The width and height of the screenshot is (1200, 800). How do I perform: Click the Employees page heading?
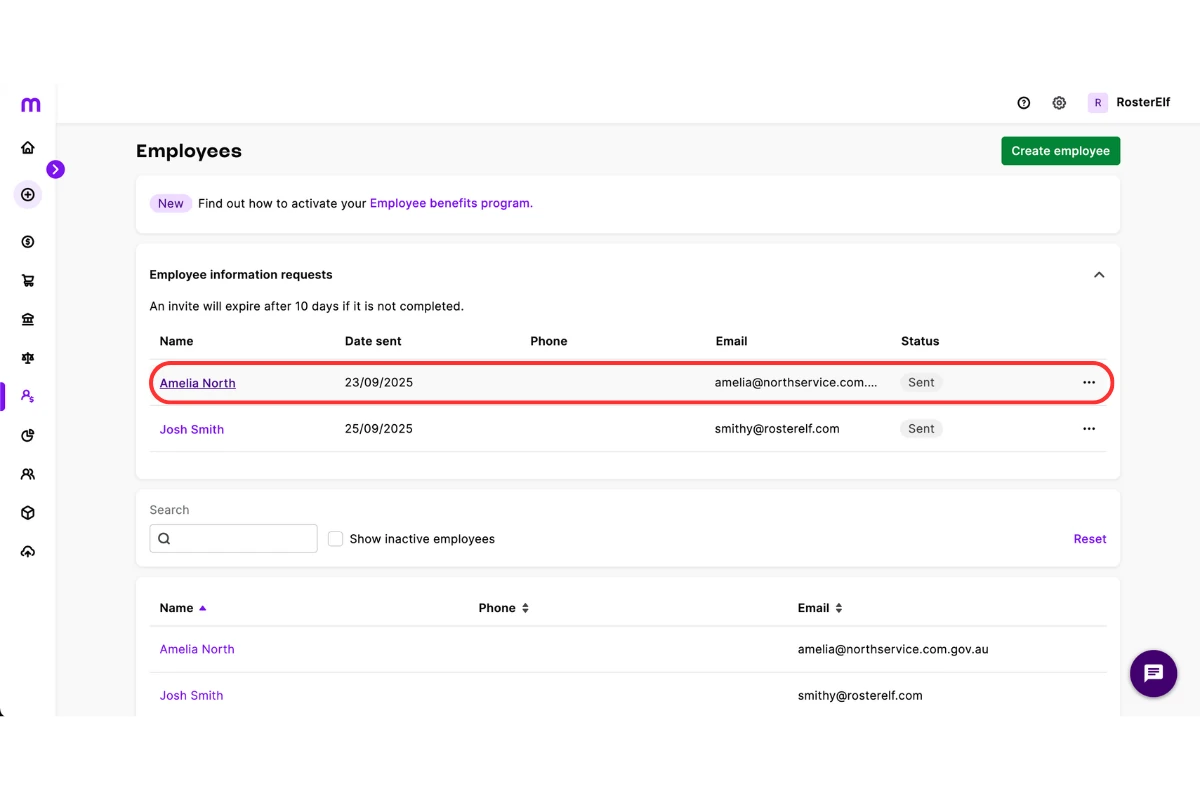[189, 151]
